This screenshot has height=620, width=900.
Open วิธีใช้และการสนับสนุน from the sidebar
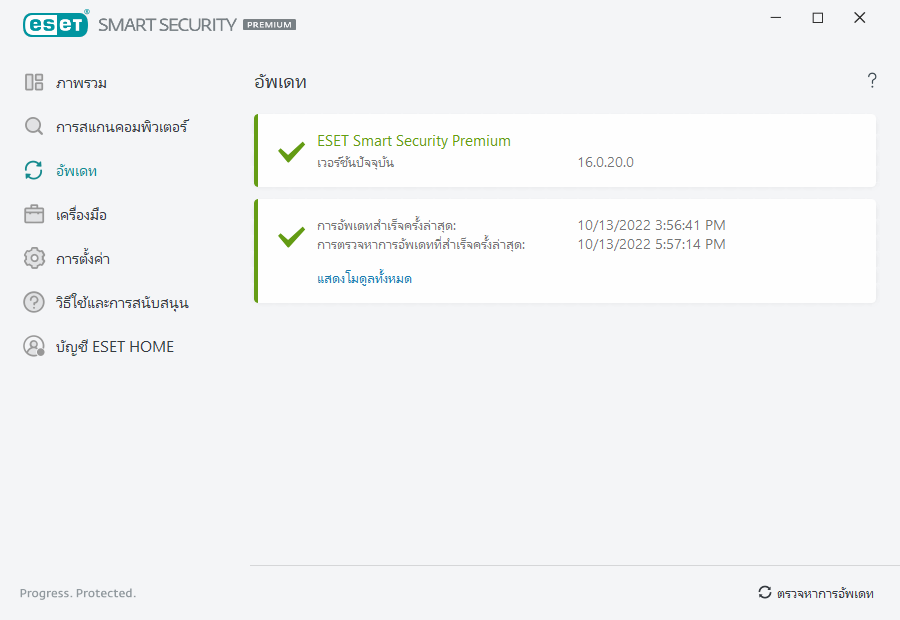tap(122, 303)
